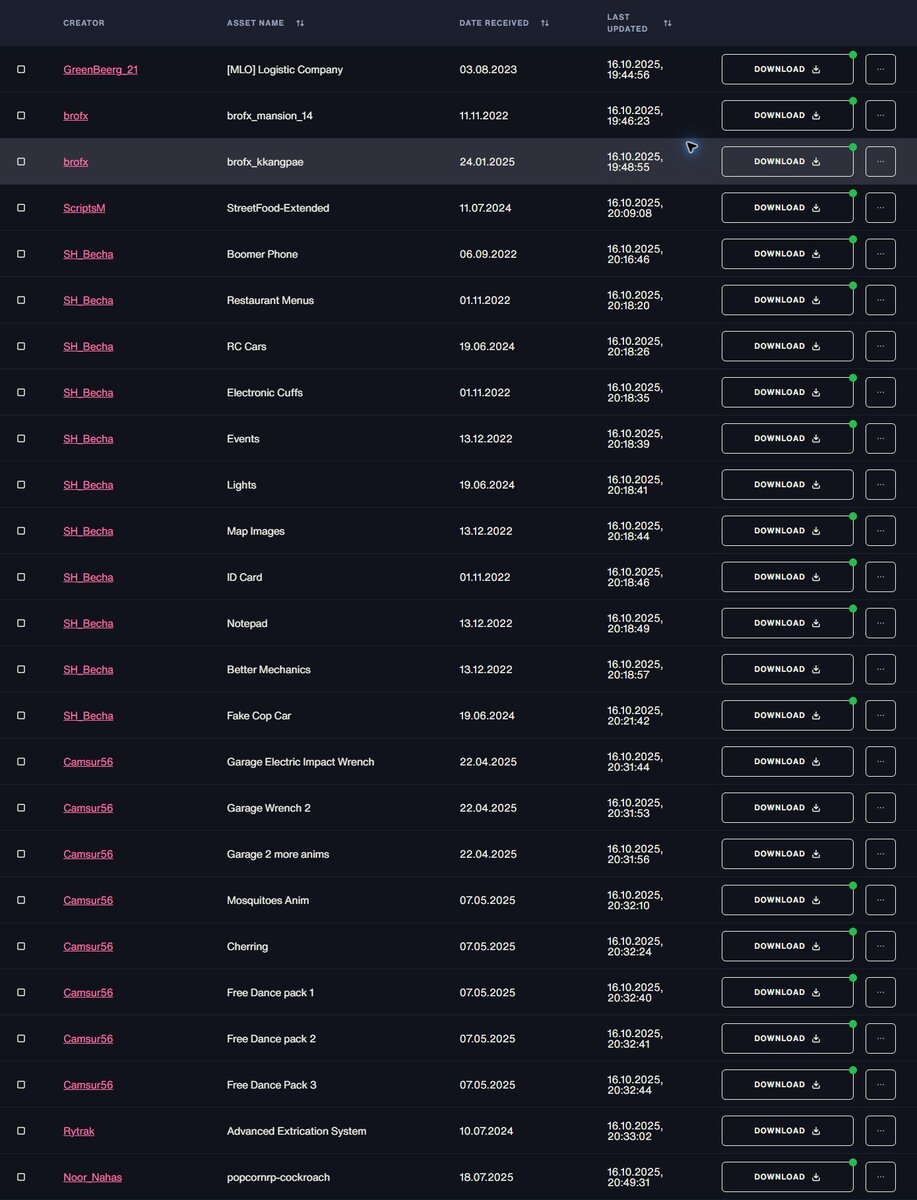917x1200 pixels.
Task: Select checkbox for StreetFood-Extended row
Action: coord(21,208)
